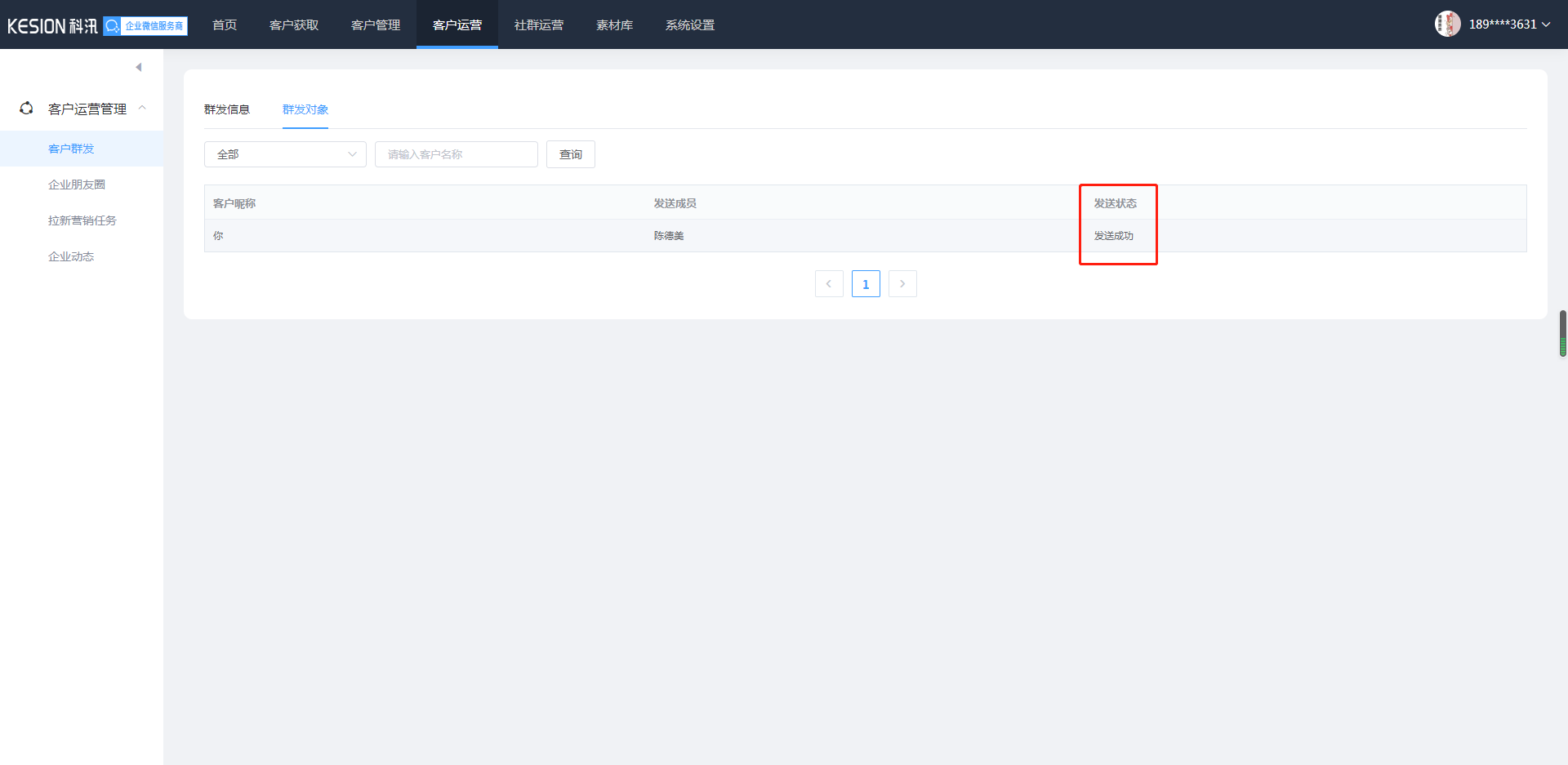
Task: Open the 客户管理 top menu
Action: [x=376, y=25]
